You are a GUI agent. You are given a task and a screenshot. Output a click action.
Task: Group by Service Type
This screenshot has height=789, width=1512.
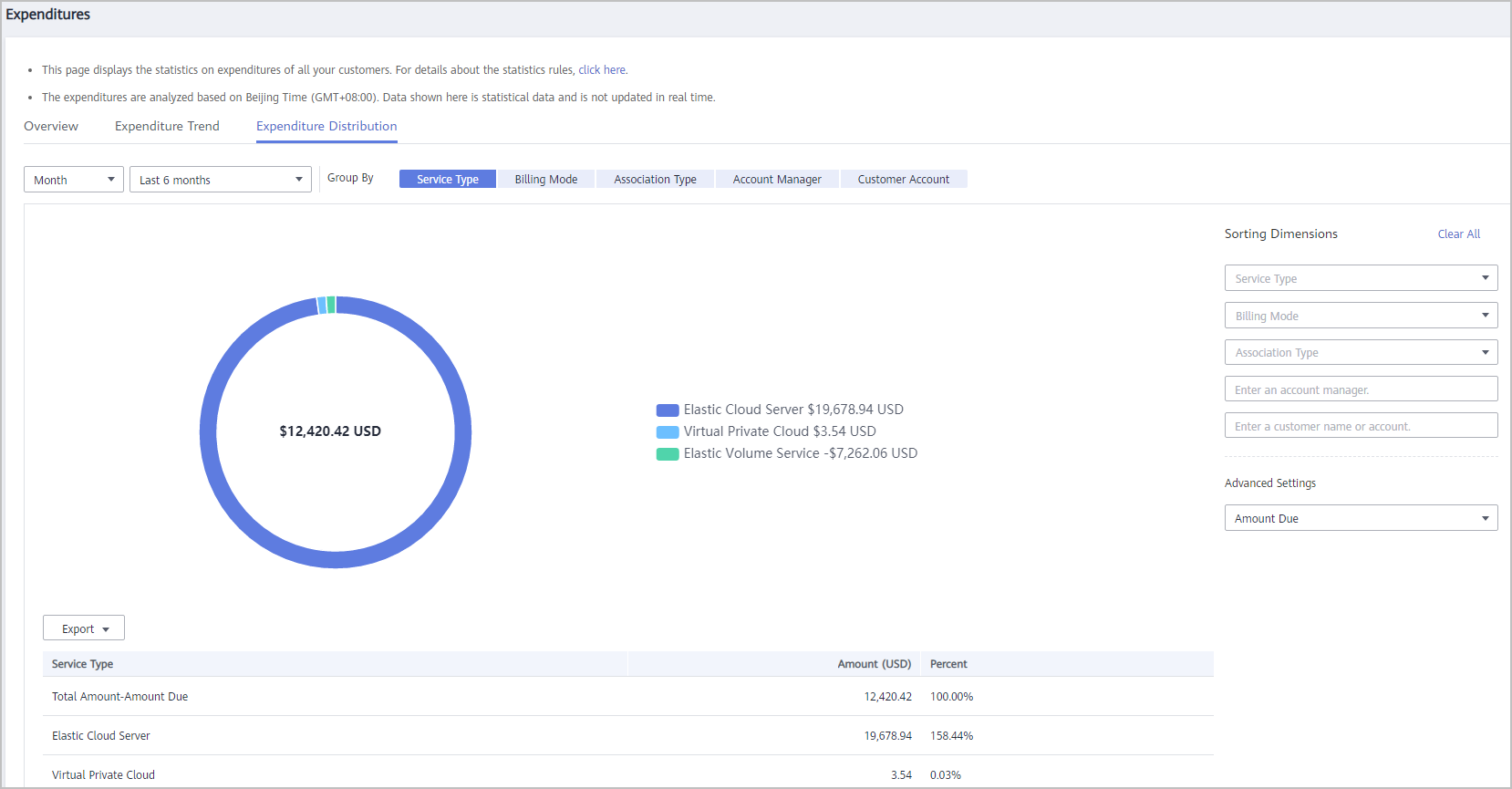pyautogui.click(x=447, y=179)
